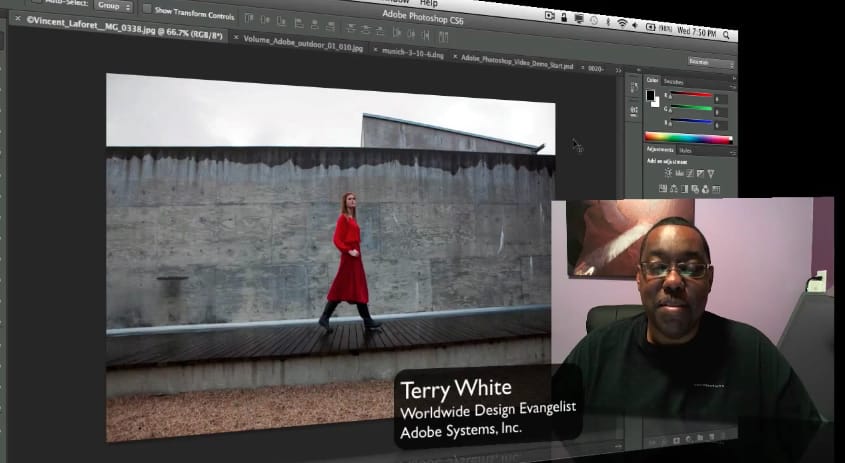Select the Brightness/Contrast adjustment icon

click(668, 173)
